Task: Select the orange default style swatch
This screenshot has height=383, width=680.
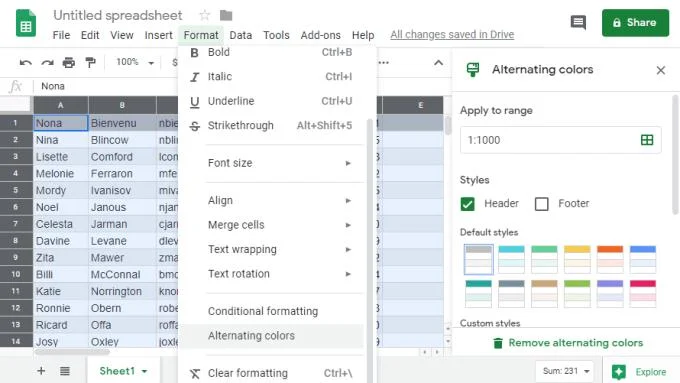Action: click(610, 259)
